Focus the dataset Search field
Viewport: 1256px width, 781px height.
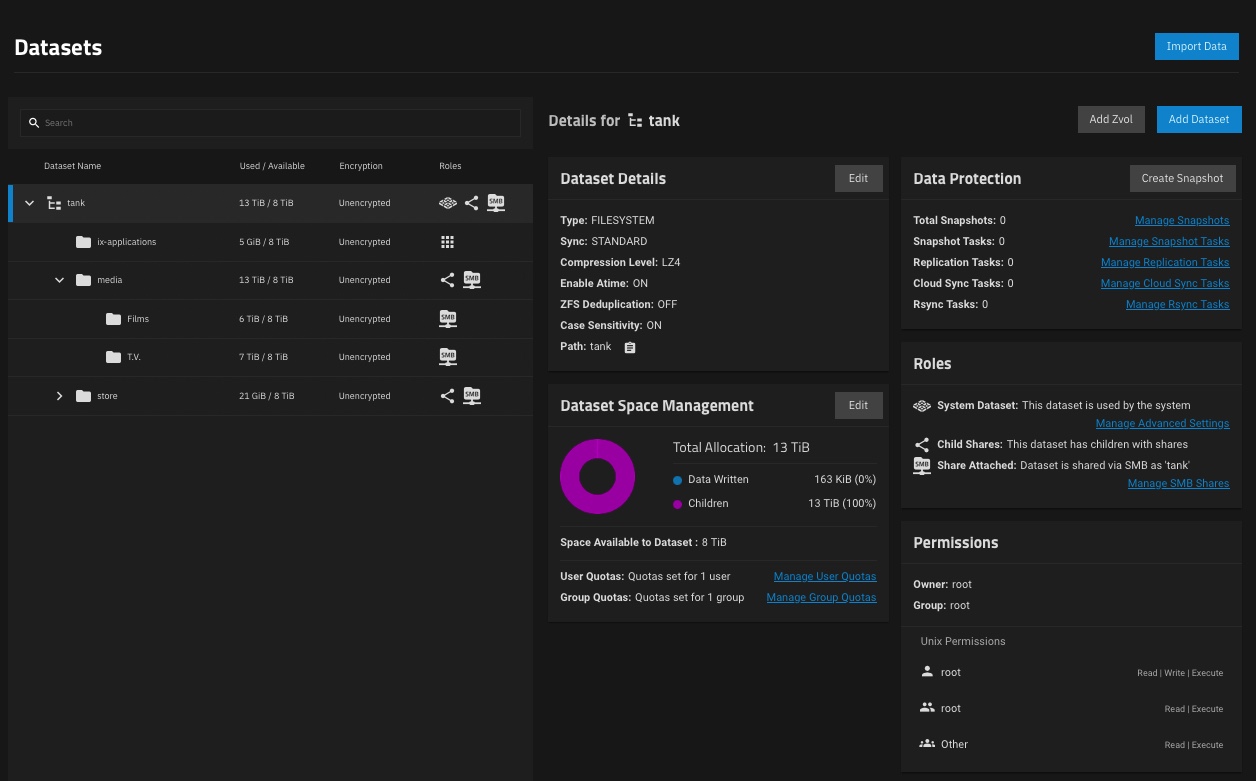point(270,123)
